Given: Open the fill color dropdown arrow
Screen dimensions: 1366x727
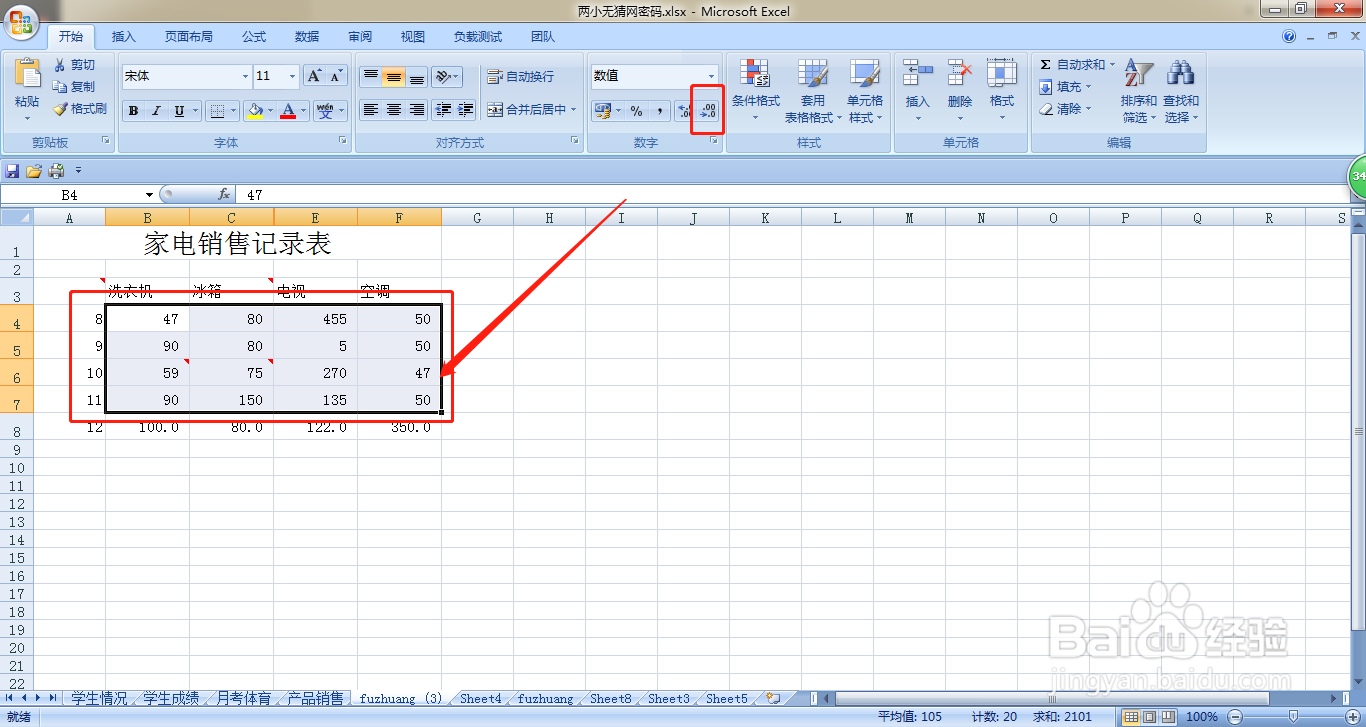Looking at the screenshot, I should pyautogui.click(x=270, y=110).
